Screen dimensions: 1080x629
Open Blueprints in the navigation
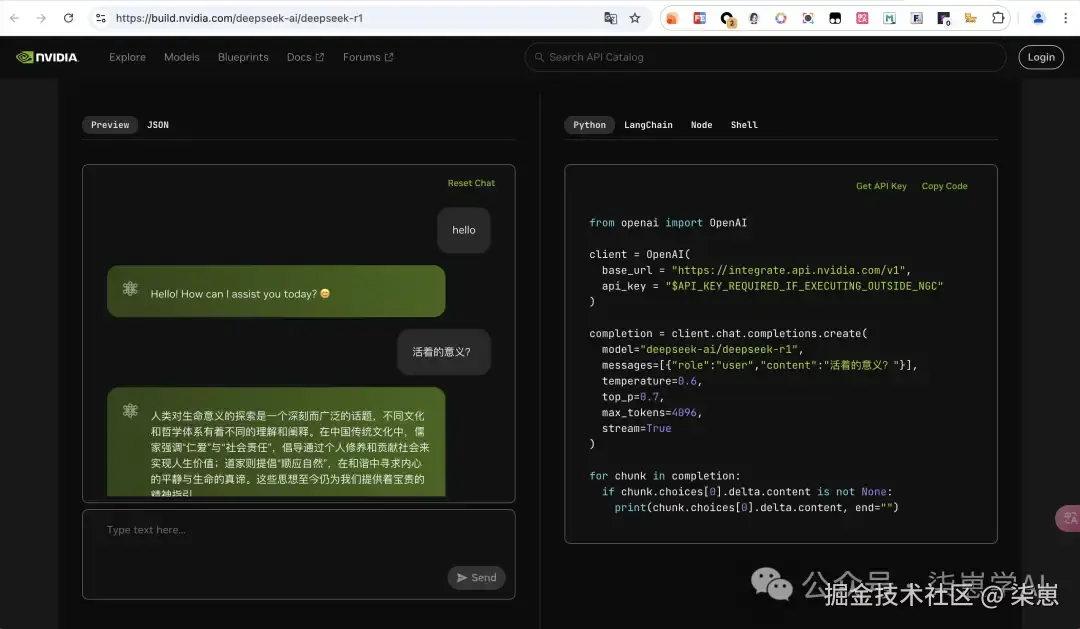[243, 57]
